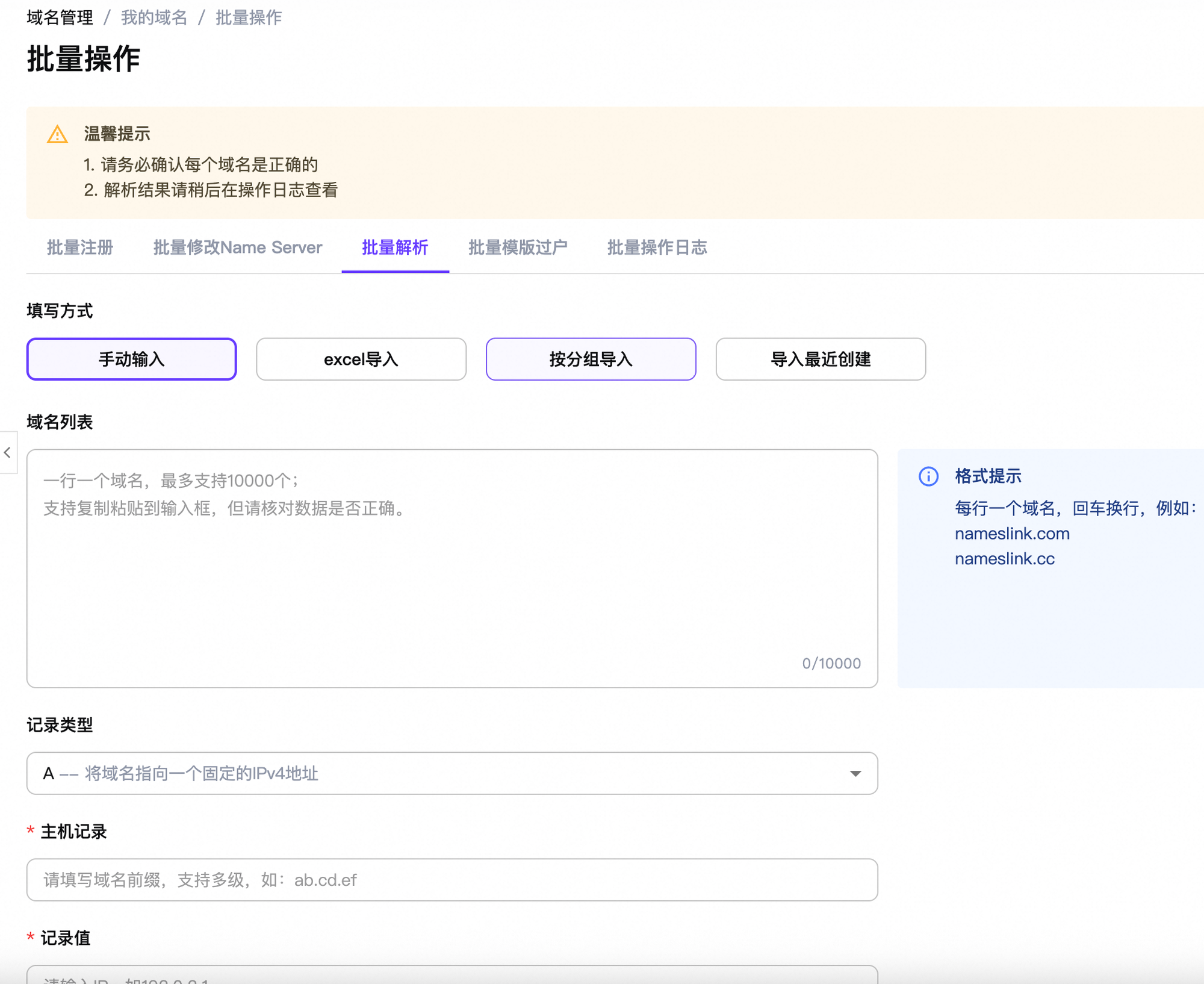Viewport: 1204px width, 984px height.
Task: Switch to the 批量注册 tab
Action: pos(80,248)
